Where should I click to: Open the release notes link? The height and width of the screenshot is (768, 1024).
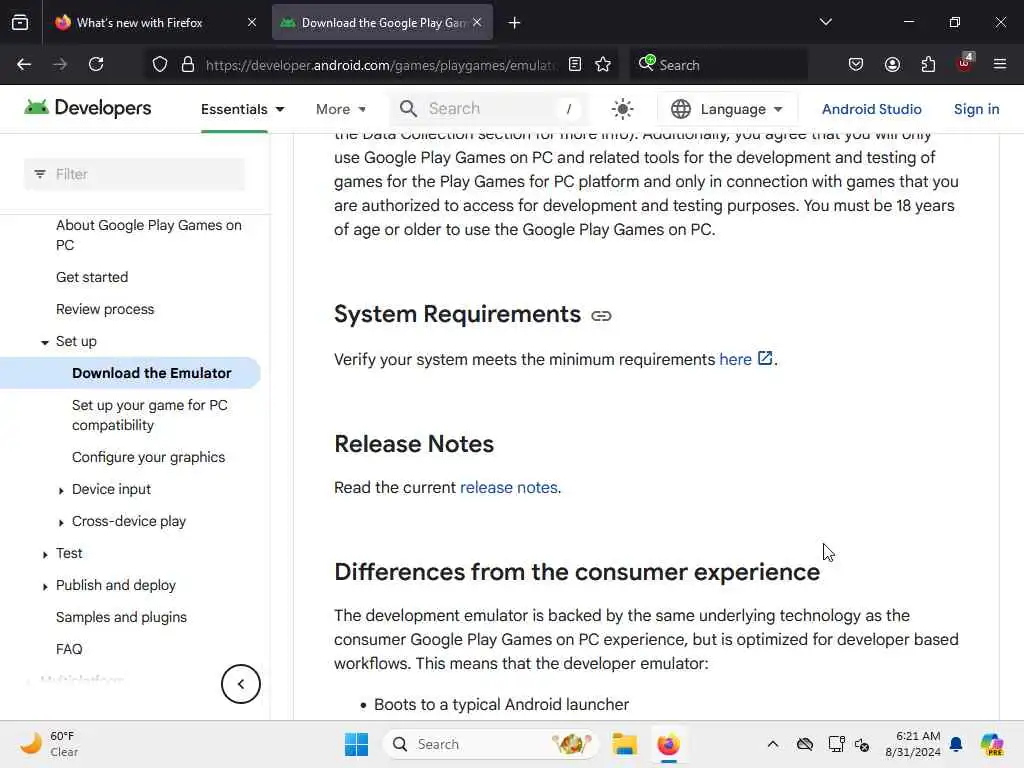[x=509, y=488]
